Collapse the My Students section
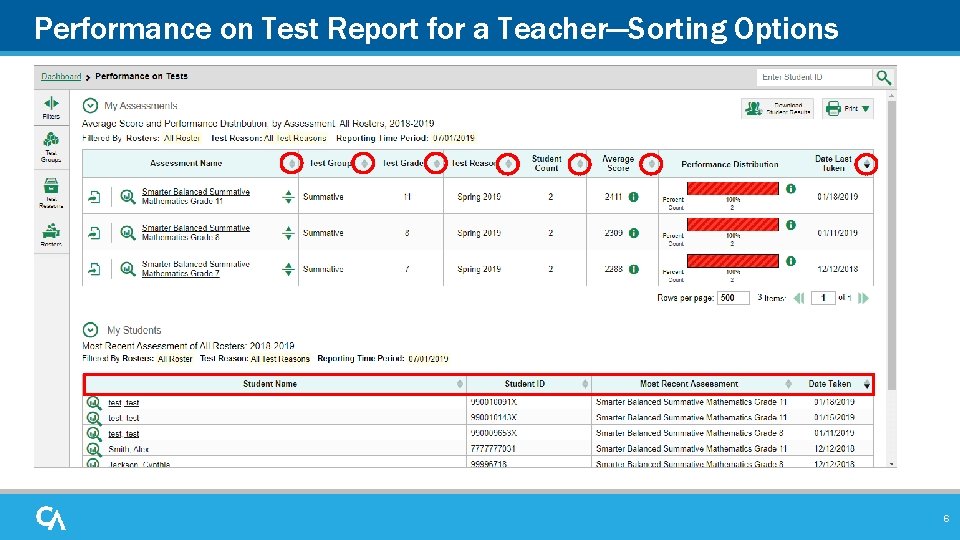The height and width of the screenshot is (540, 960). coord(90,330)
